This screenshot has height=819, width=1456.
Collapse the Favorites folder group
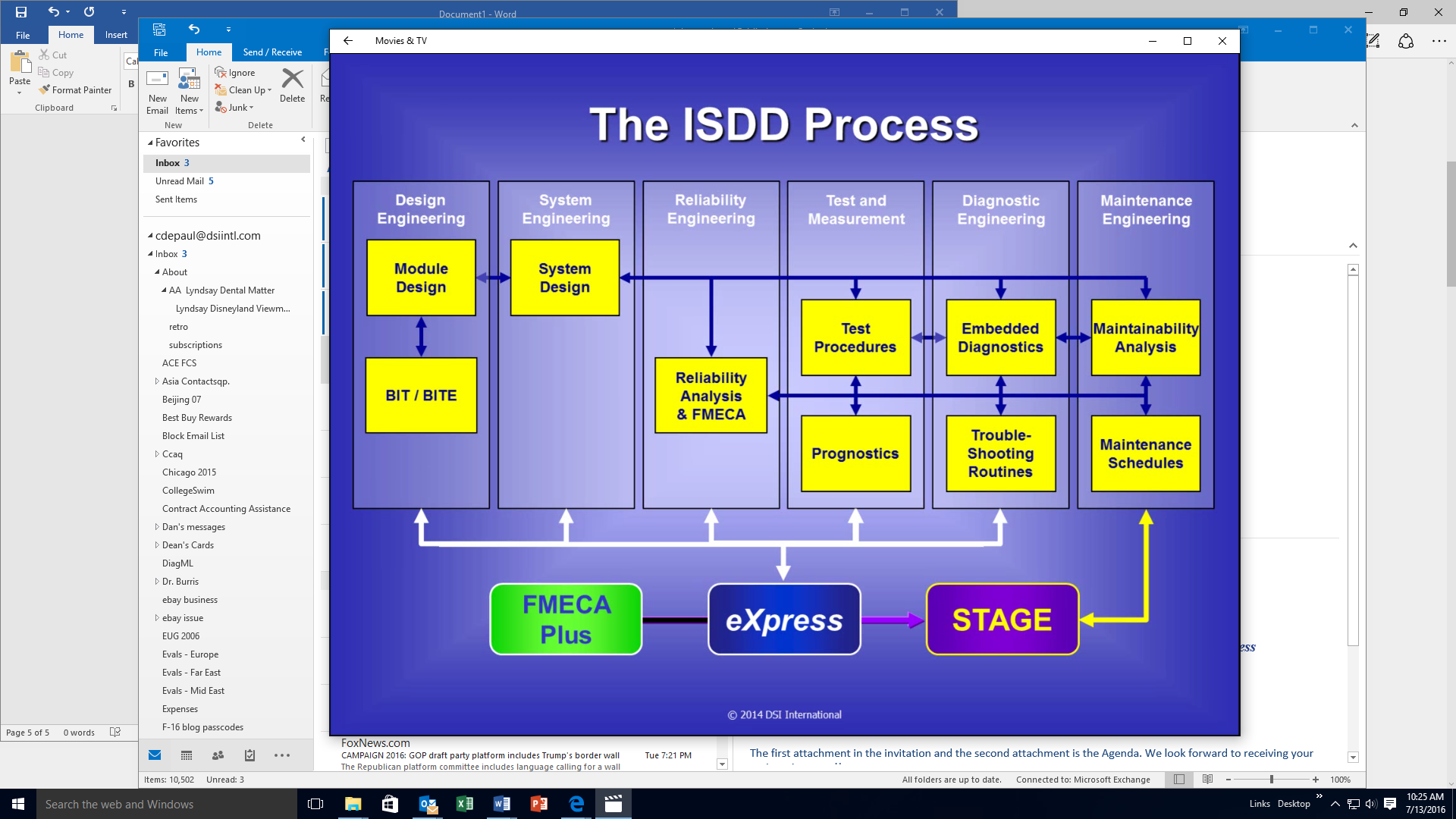(150, 143)
